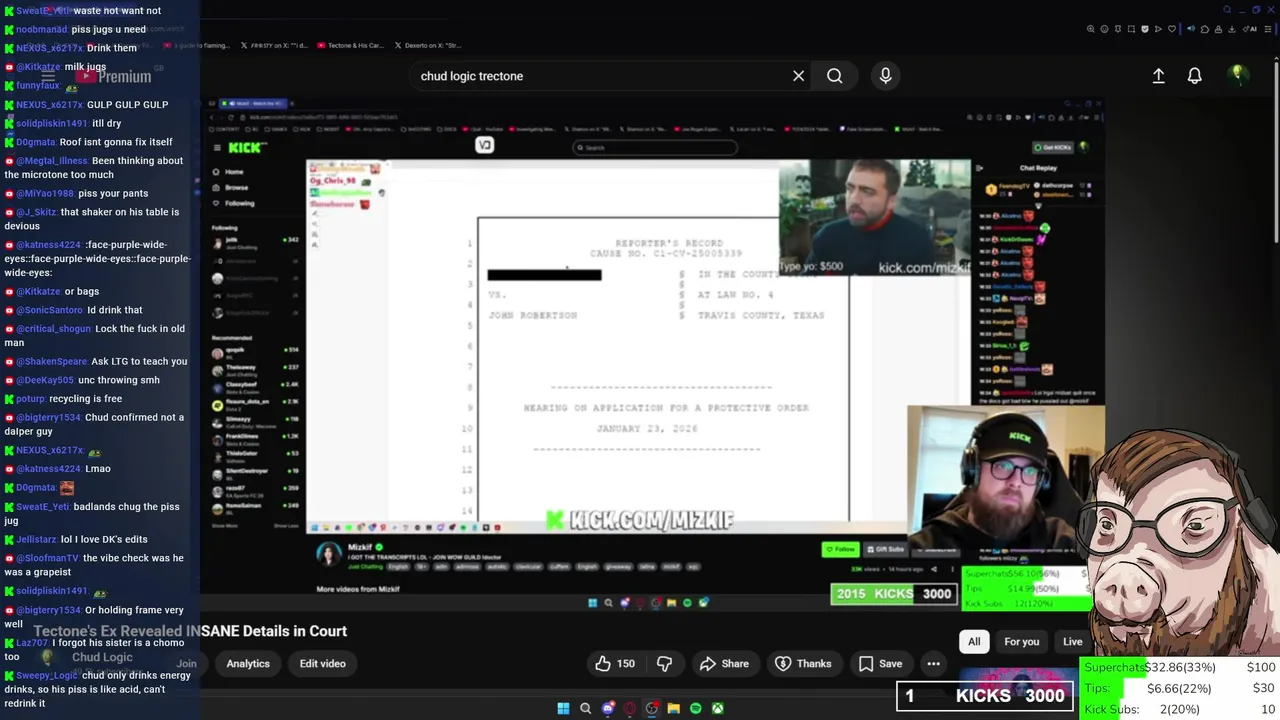Click the Thanks button
Image resolution: width=1280 pixels, height=720 pixels.
(x=803, y=663)
